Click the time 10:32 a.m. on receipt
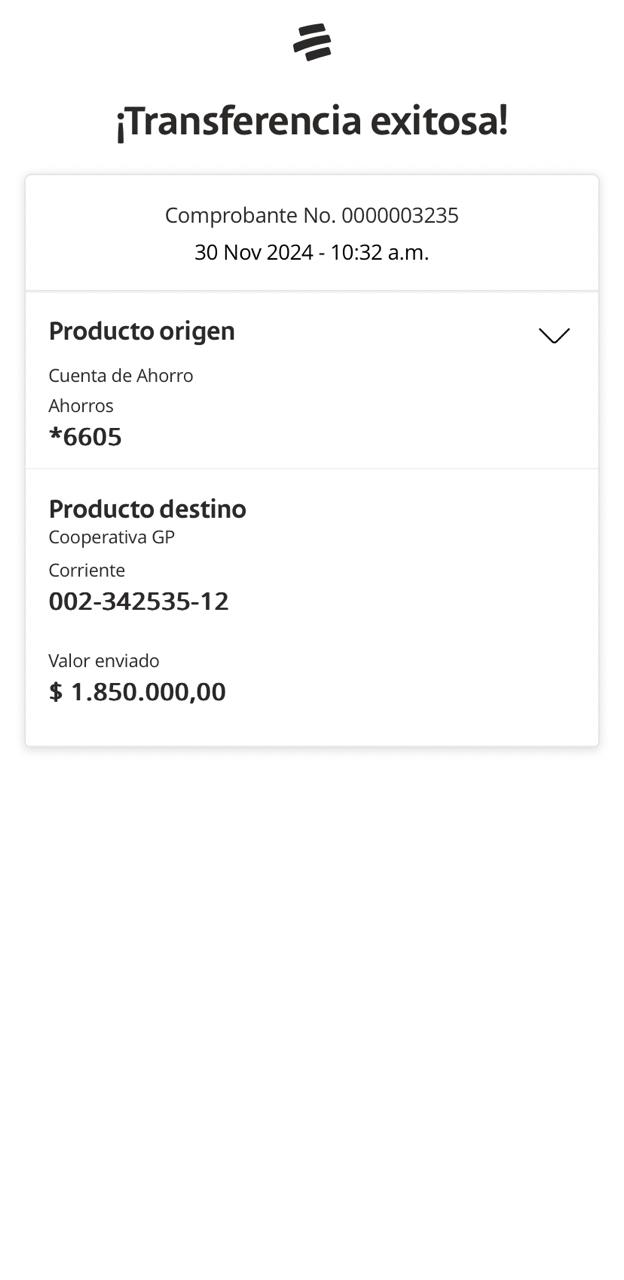Image resolution: width=624 pixels, height=1280 pixels. (380, 252)
